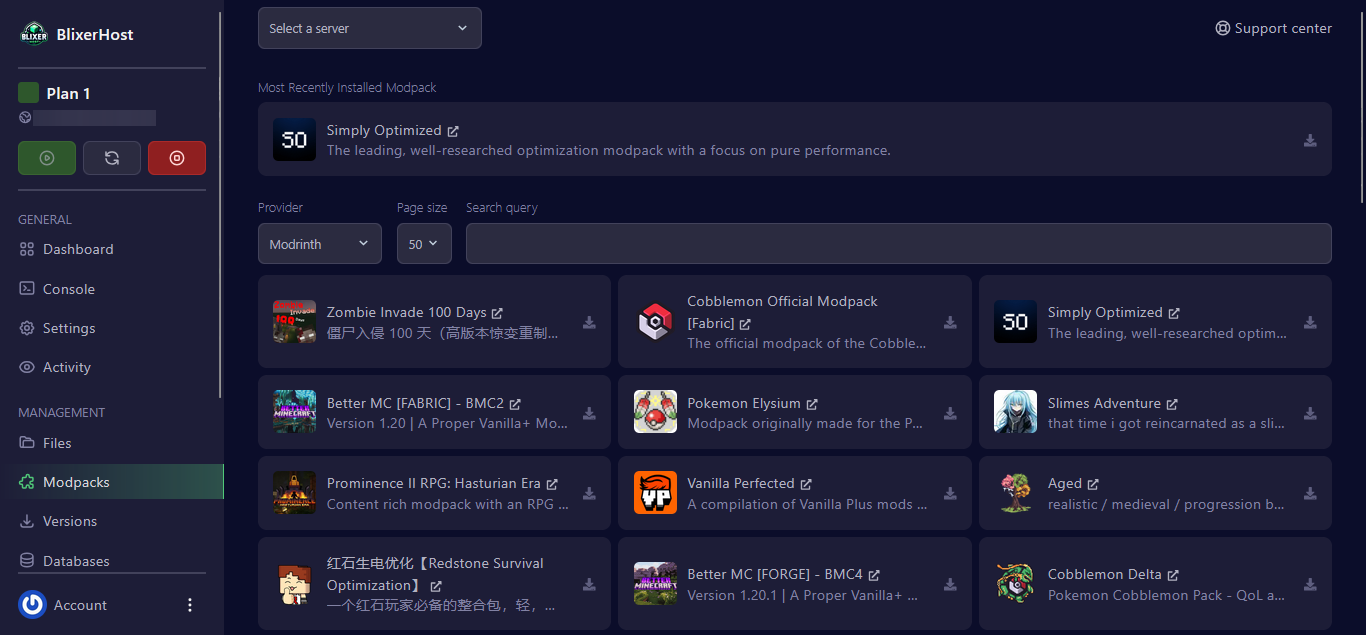Download the Cobblemon Delta modpack
The height and width of the screenshot is (635, 1366).
(1310, 584)
